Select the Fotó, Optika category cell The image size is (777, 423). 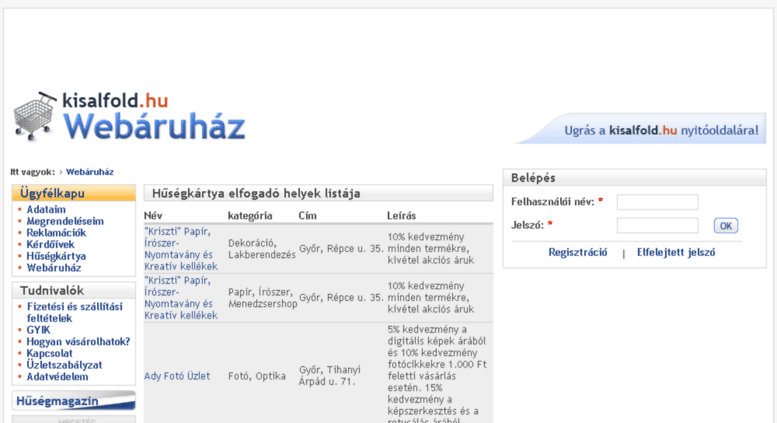pos(257,376)
